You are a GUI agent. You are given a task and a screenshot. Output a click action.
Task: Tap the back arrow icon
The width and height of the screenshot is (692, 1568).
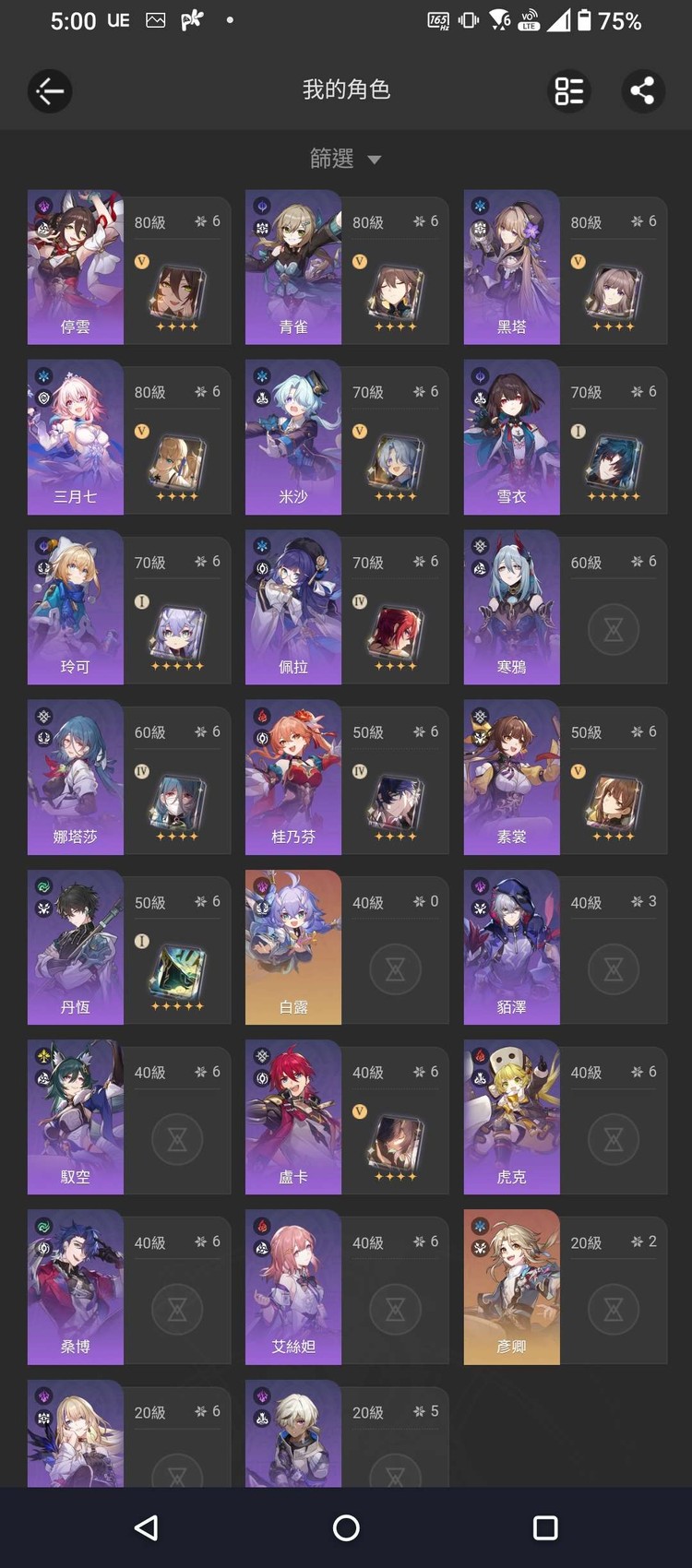coord(50,90)
